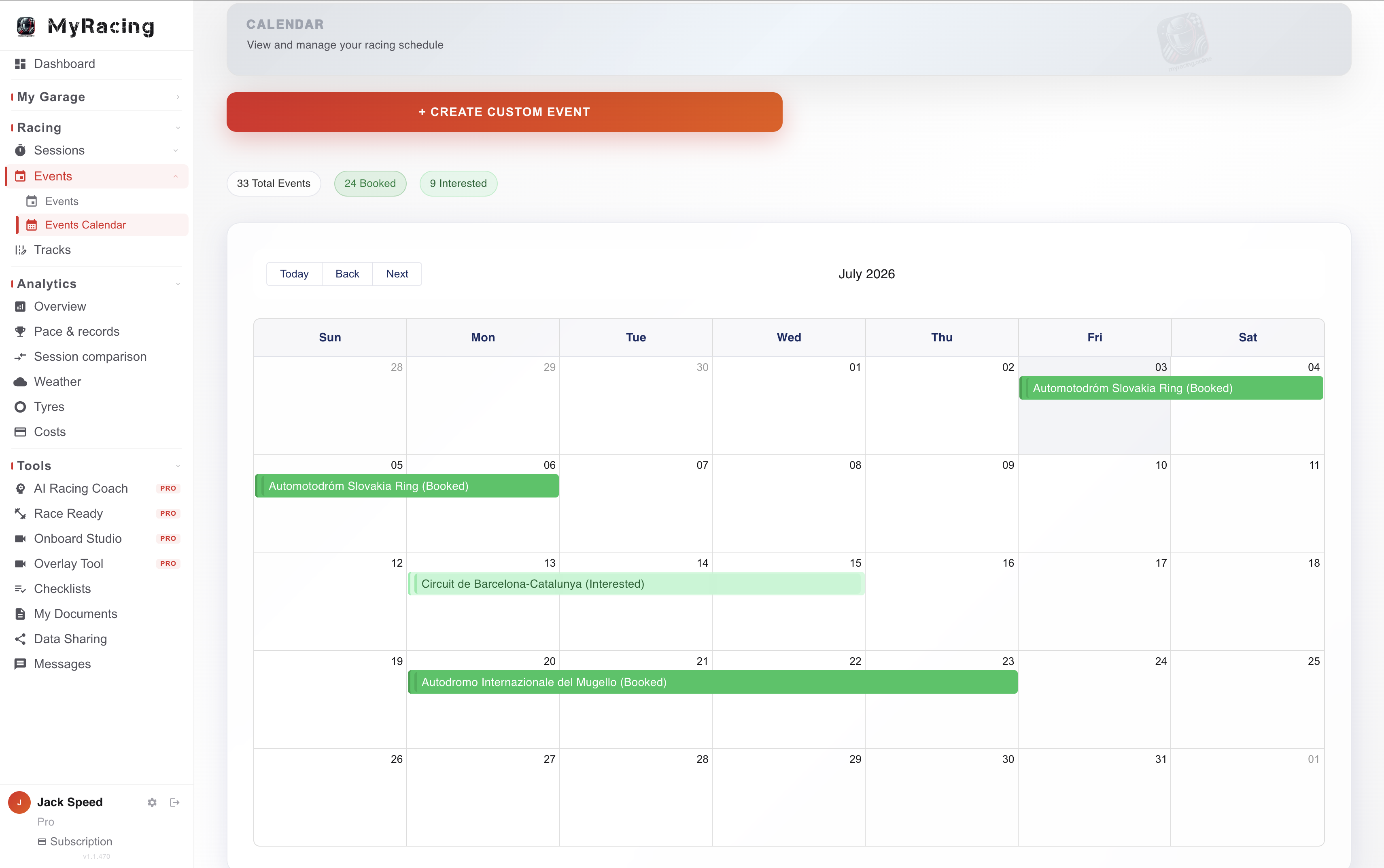Go to Next month
1384x868 pixels.
click(x=397, y=274)
